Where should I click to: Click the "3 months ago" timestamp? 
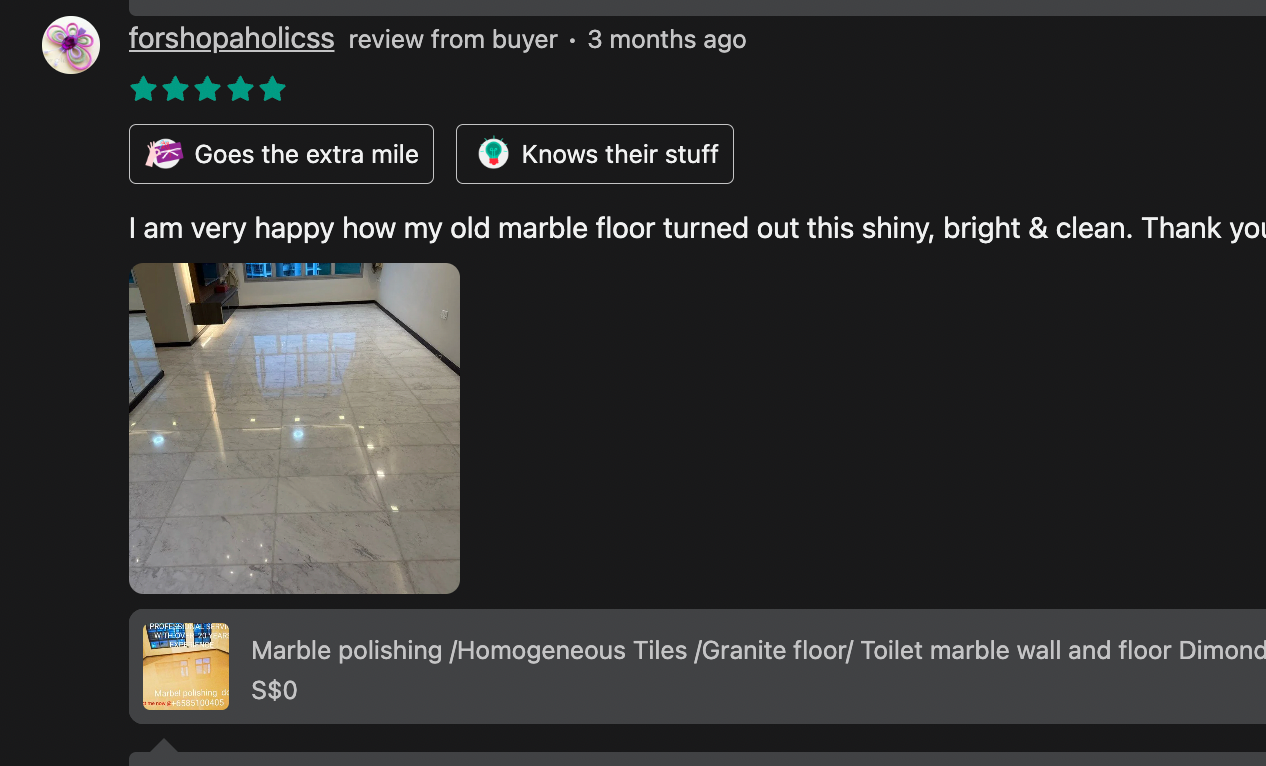(666, 39)
